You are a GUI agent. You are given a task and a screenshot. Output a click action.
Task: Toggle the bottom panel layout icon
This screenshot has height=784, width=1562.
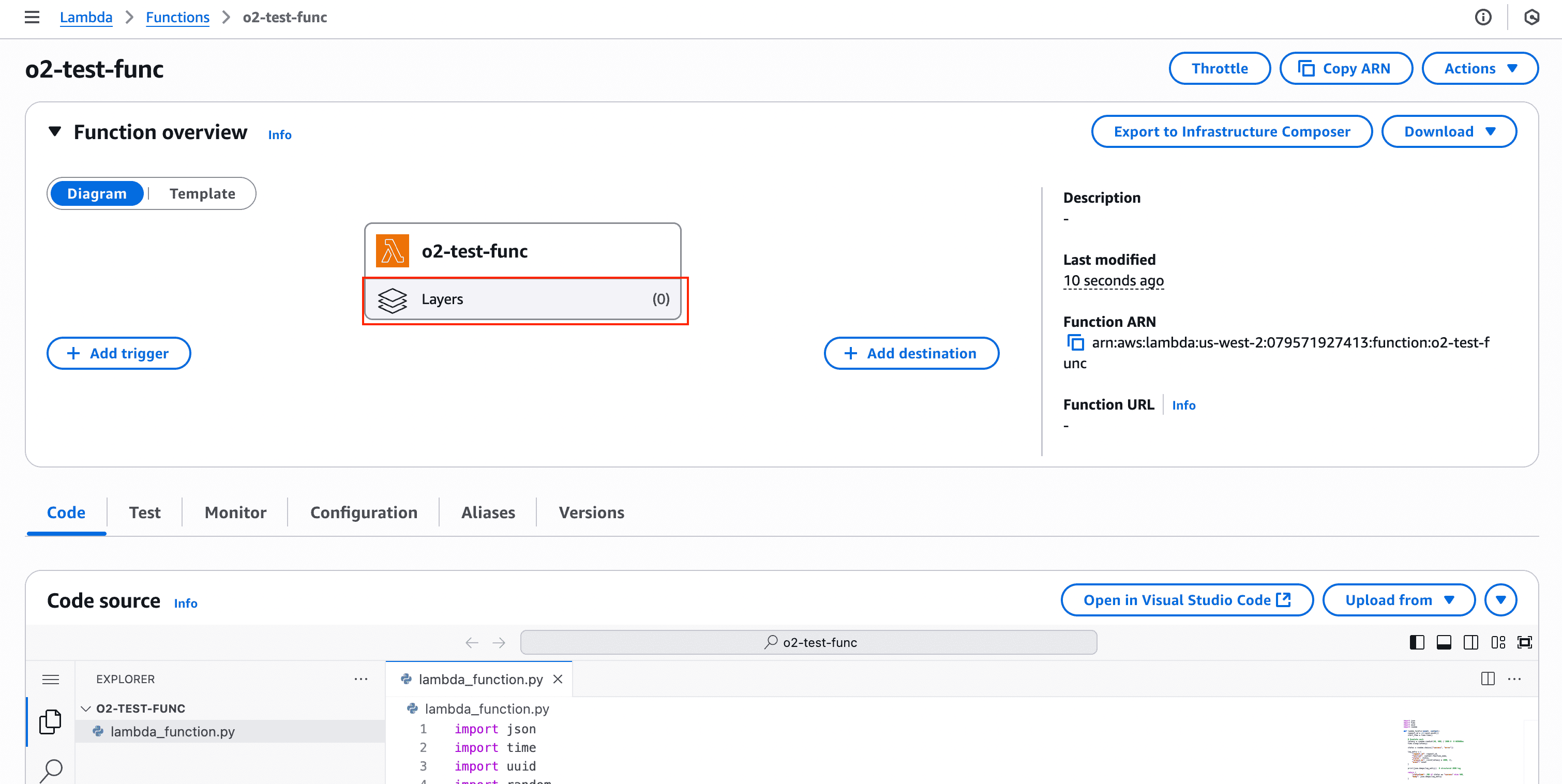tap(1444, 642)
